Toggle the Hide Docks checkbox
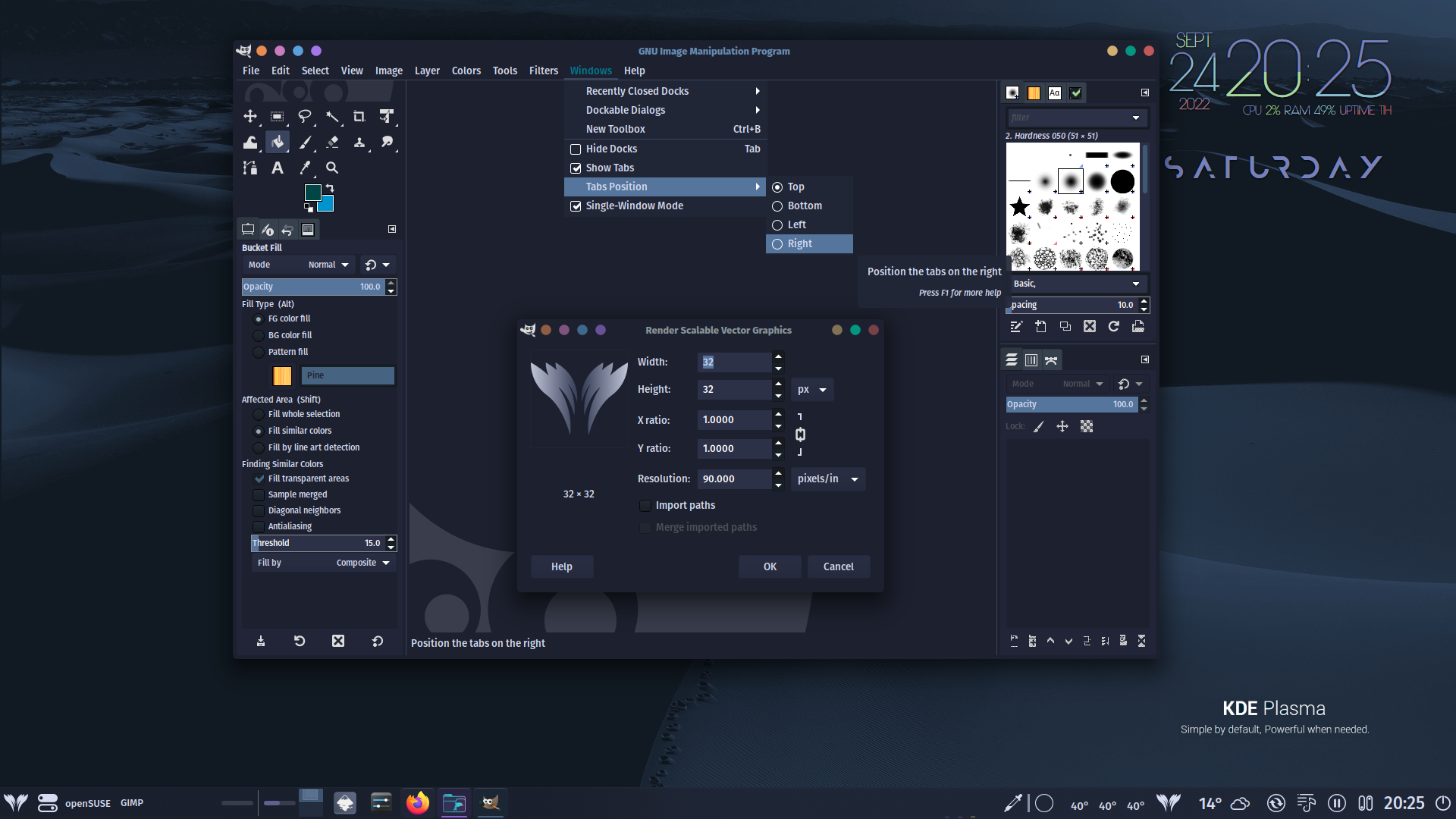 [x=576, y=149]
